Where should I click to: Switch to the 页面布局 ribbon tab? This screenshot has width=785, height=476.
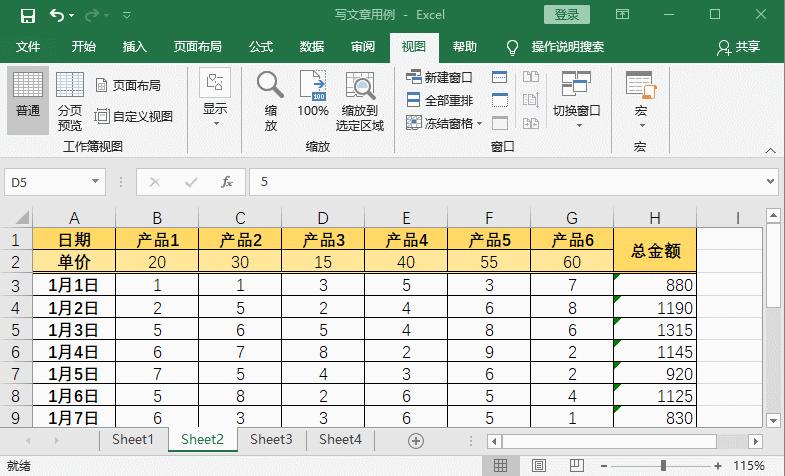click(x=198, y=47)
